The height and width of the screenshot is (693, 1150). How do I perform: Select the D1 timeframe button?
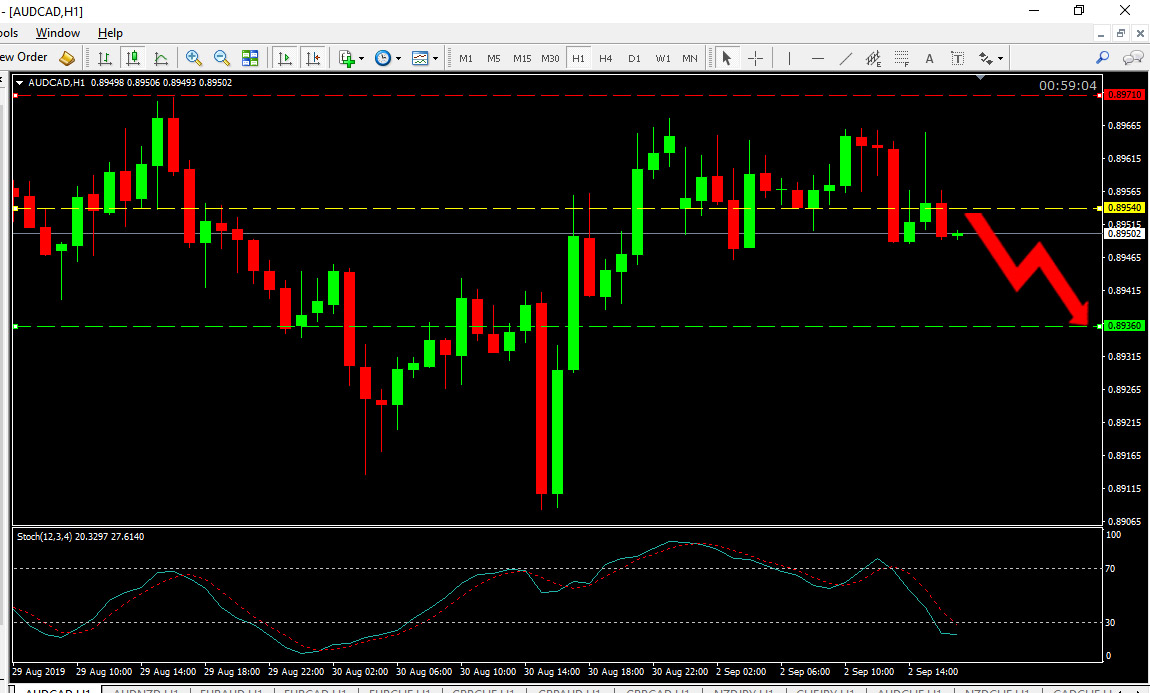[634, 58]
